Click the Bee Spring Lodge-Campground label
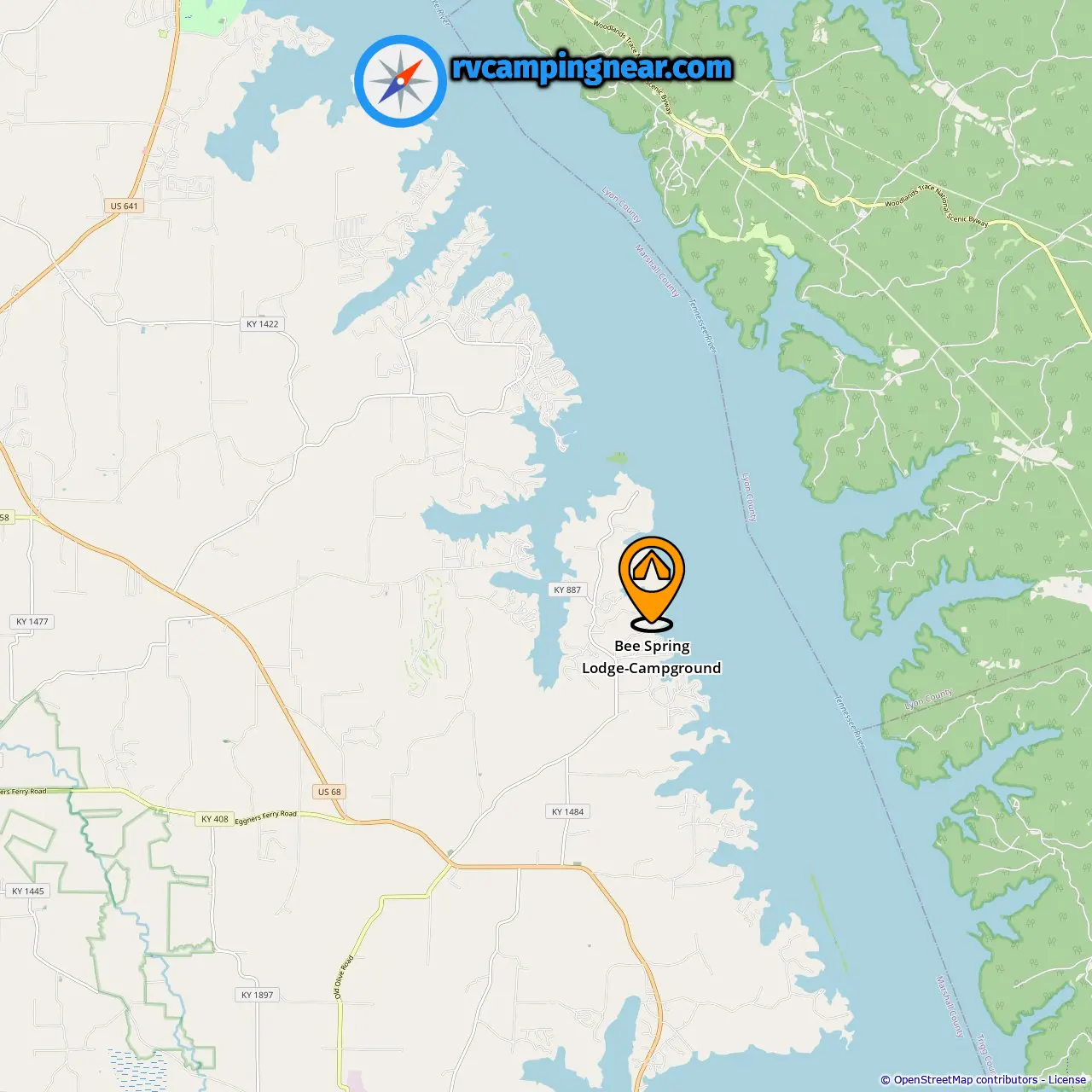The height and width of the screenshot is (1092, 1092). pyautogui.click(x=652, y=657)
